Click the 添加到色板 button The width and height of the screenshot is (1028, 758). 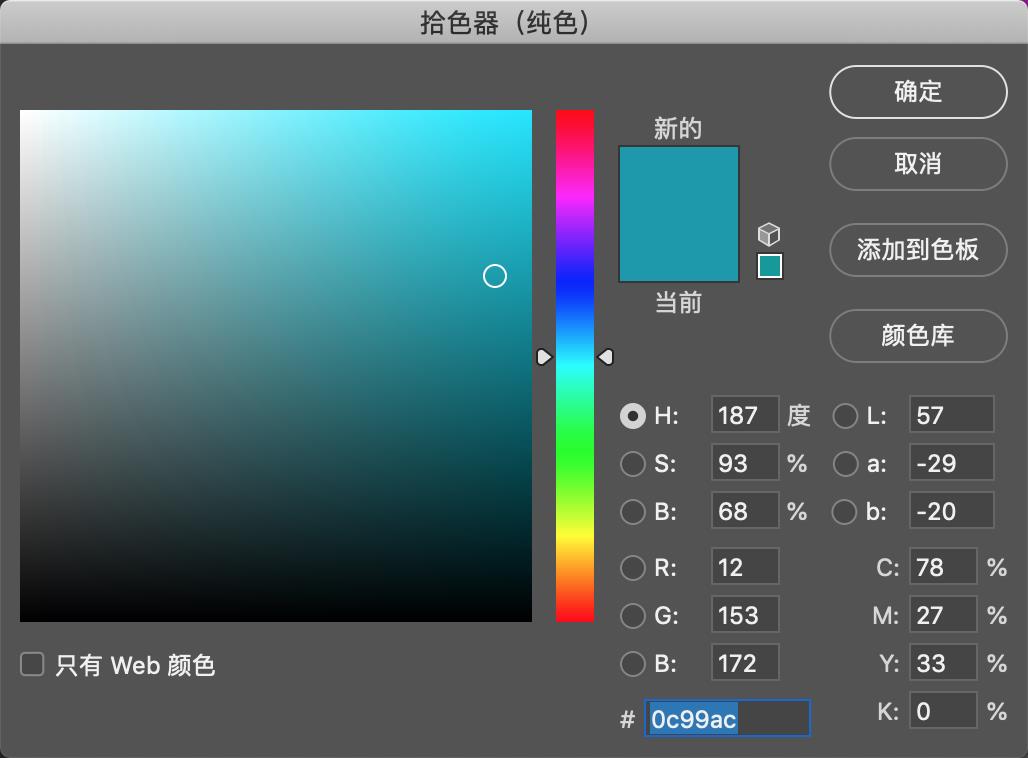point(917,250)
